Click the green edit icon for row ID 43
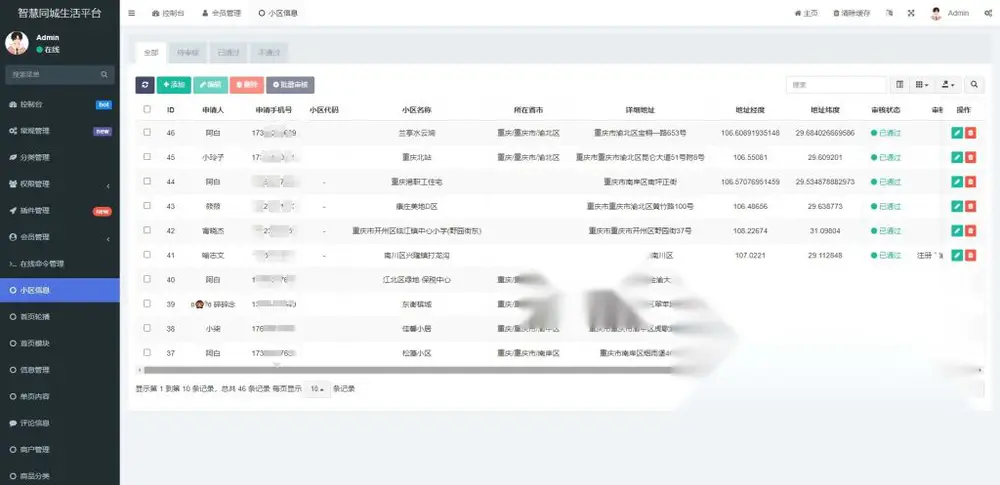The height and width of the screenshot is (485, 1000). [957, 206]
